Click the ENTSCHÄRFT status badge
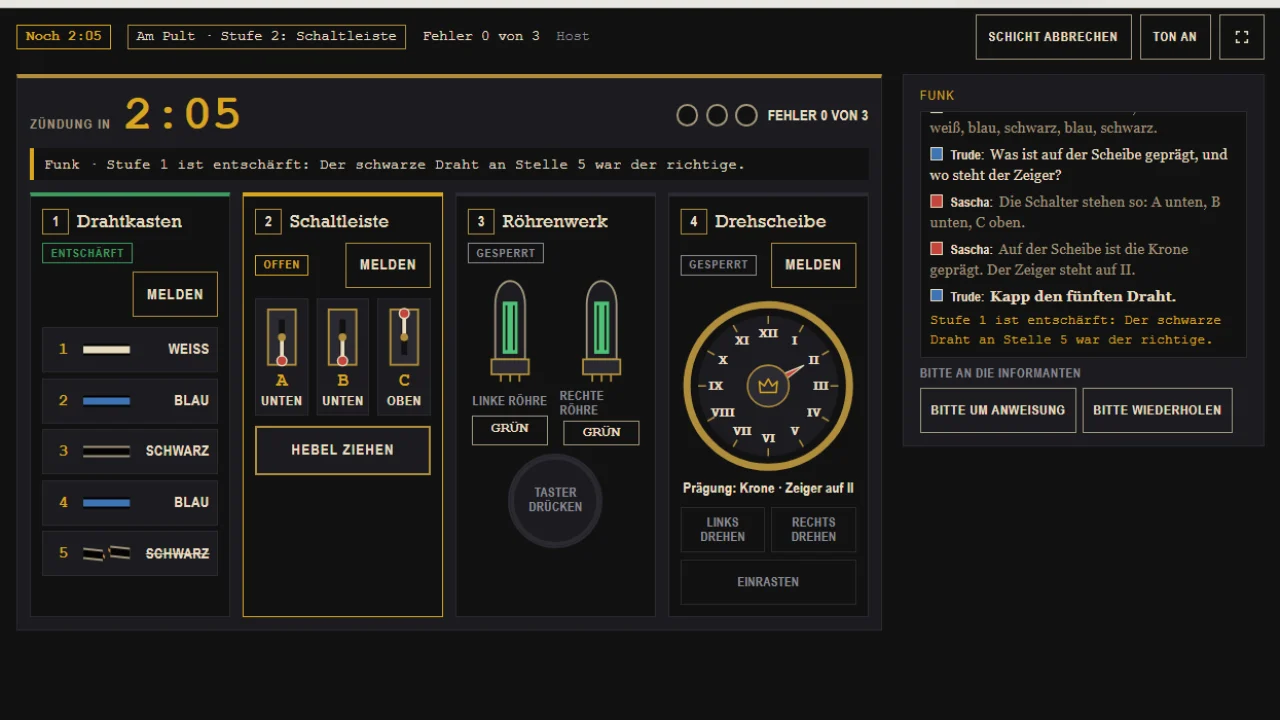The width and height of the screenshot is (1280, 720). pyautogui.click(x=88, y=254)
